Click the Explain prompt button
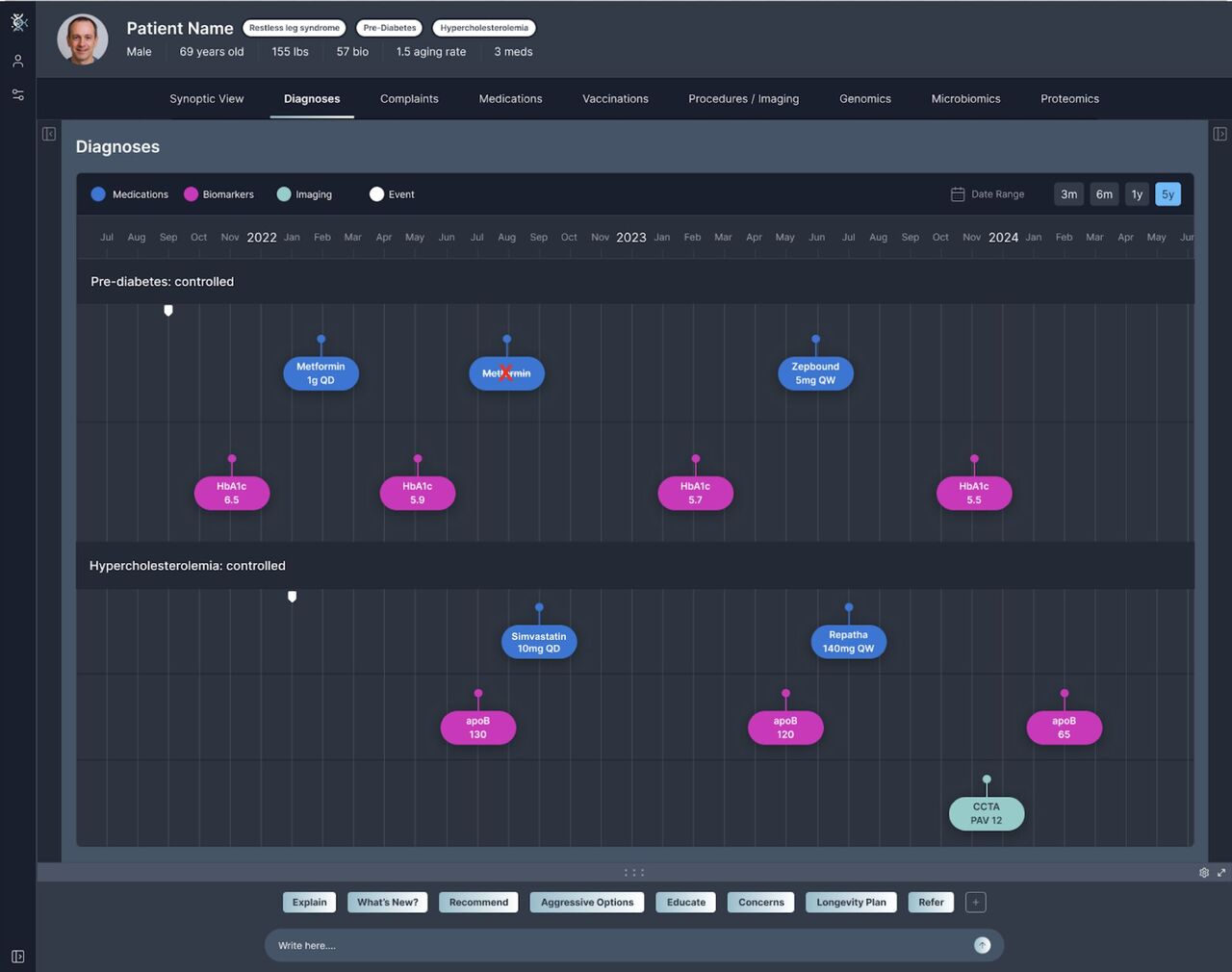 click(x=309, y=903)
